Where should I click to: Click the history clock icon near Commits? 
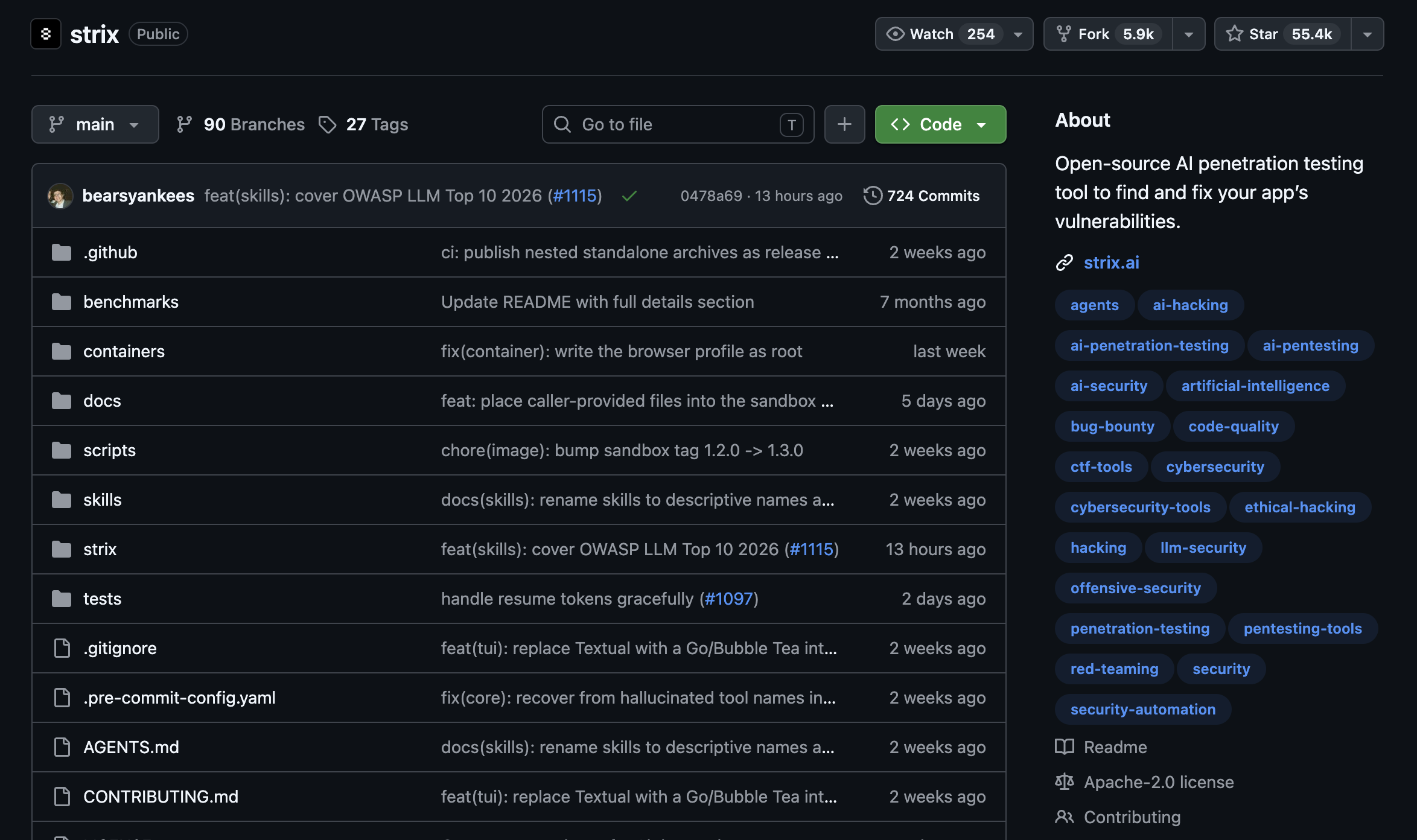pyautogui.click(x=873, y=196)
